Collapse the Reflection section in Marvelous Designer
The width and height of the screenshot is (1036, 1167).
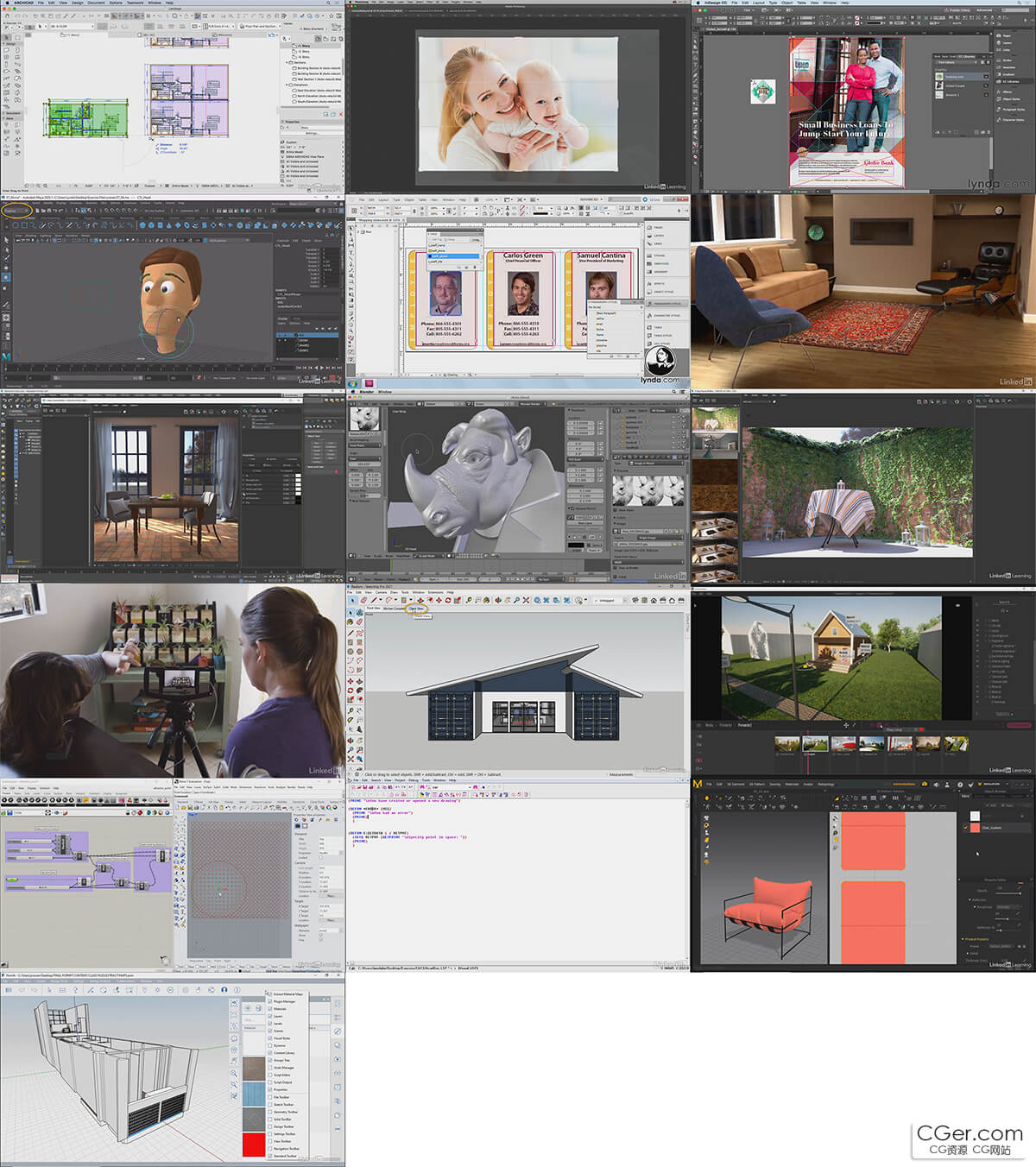click(x=970, y=899)
